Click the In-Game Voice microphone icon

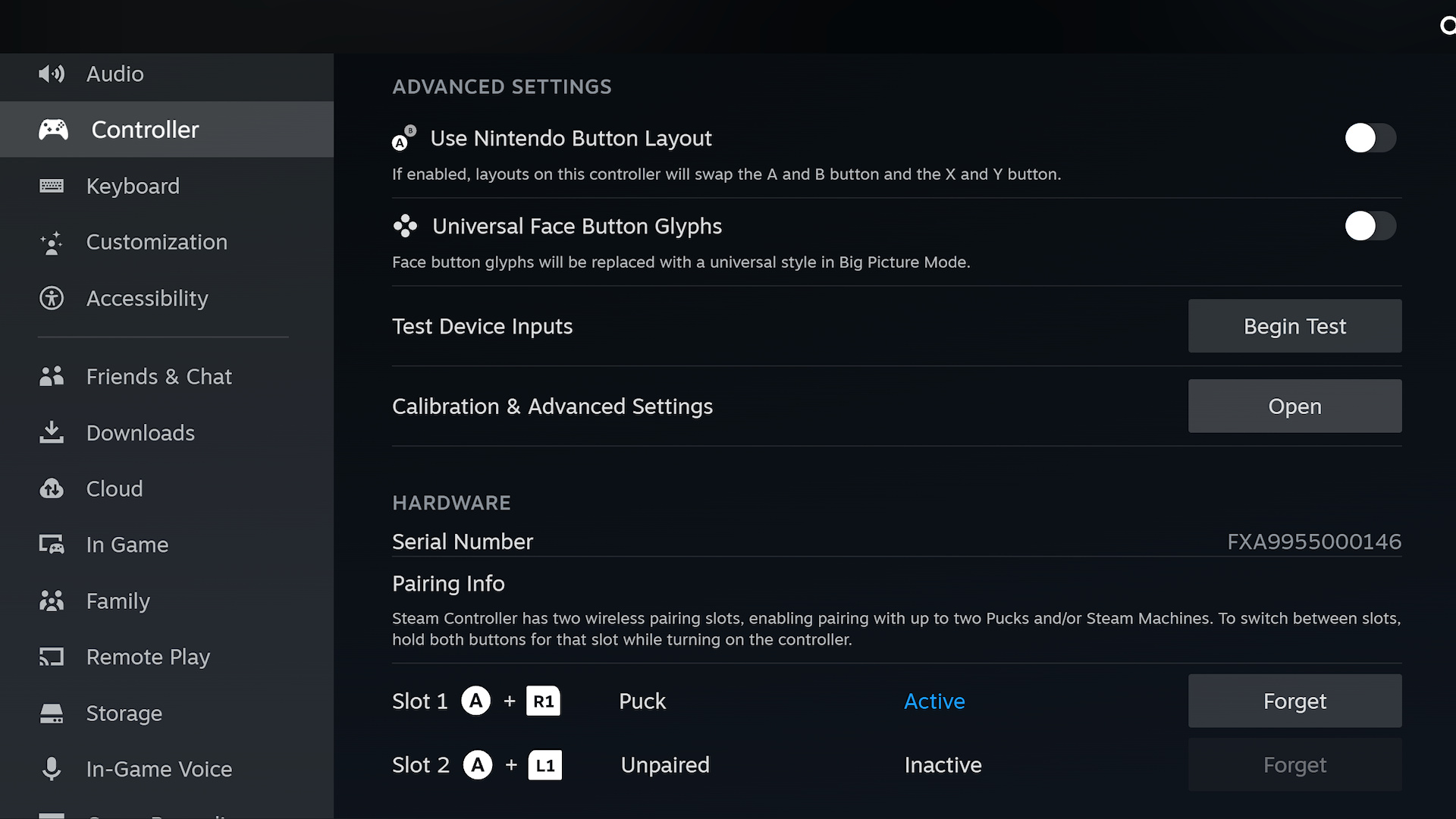click(x=51, y=769)
